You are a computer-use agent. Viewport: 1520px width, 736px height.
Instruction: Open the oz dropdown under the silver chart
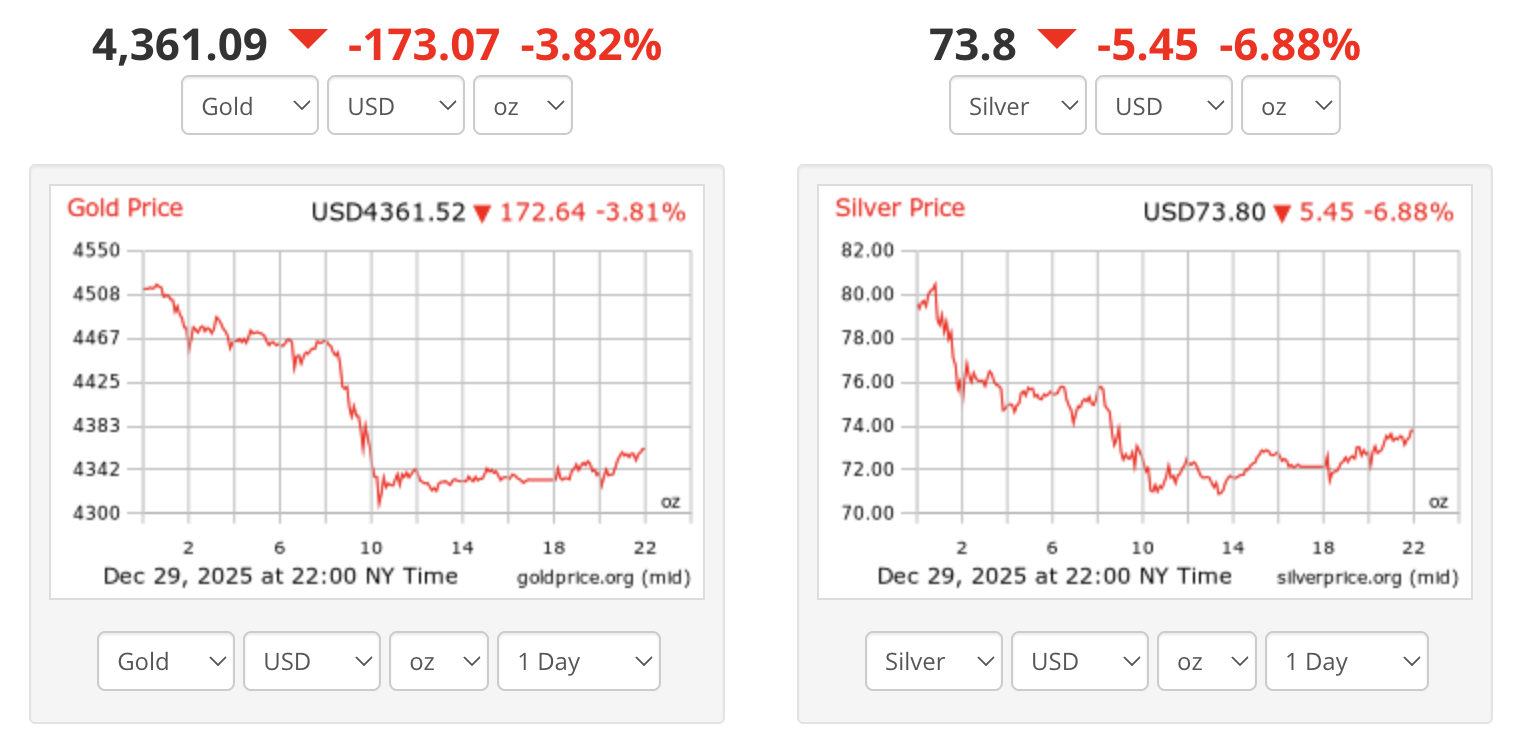[x=1206, y=661]
